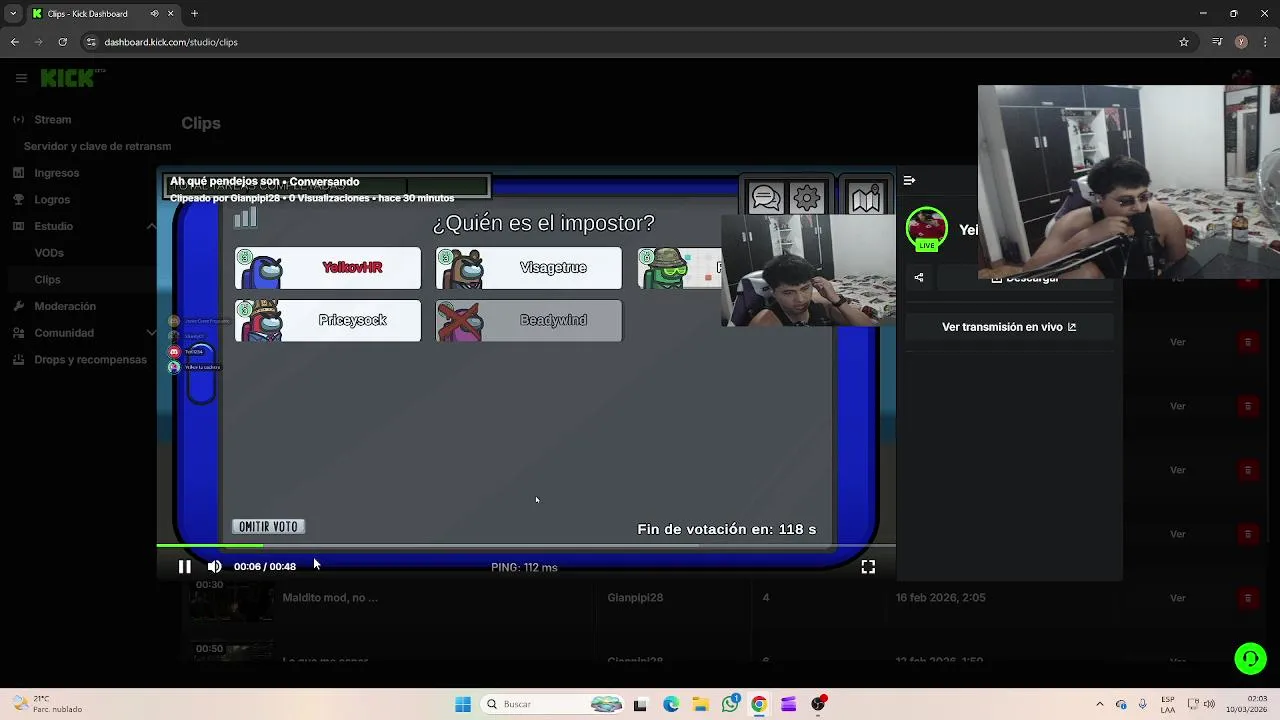
Task: Switch ESP LAA input language
Action: (1169, 704)
